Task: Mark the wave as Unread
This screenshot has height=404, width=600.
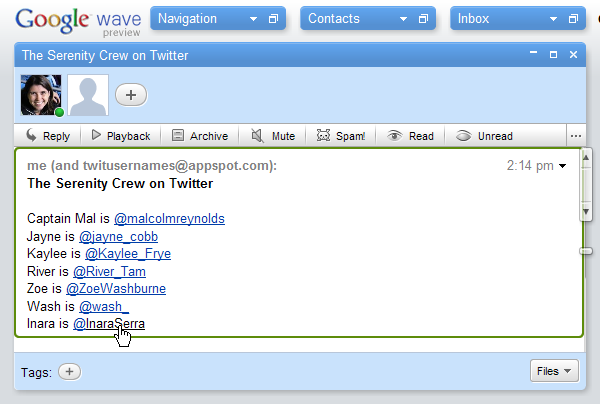Action: tap(484, 136)
